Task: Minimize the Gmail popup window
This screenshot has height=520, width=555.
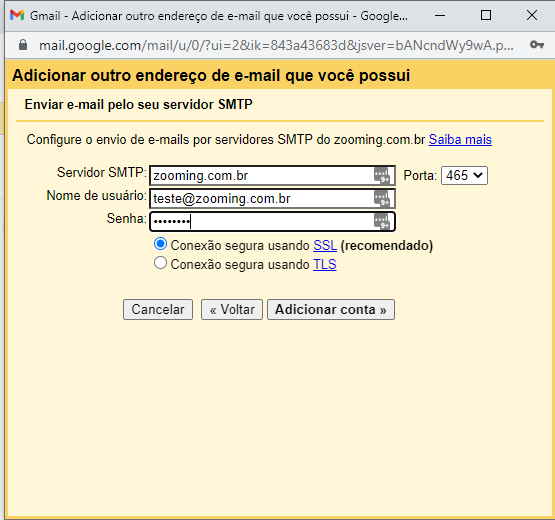Action: click(x=440, y=15)
